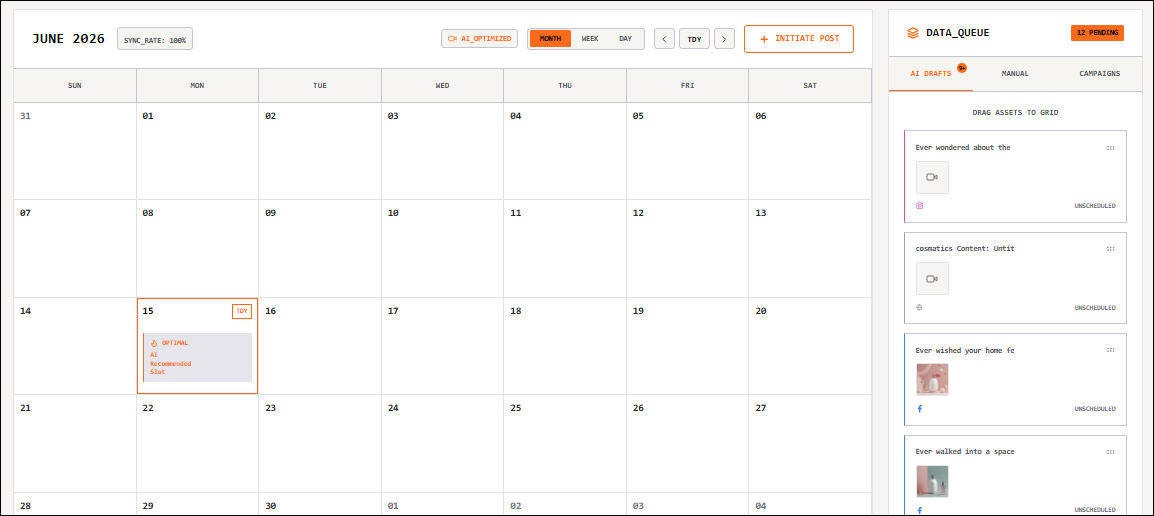Click Instagram icon on 'Ever wondered about the' card
1154x516 pixels.
tap(919, 206)
